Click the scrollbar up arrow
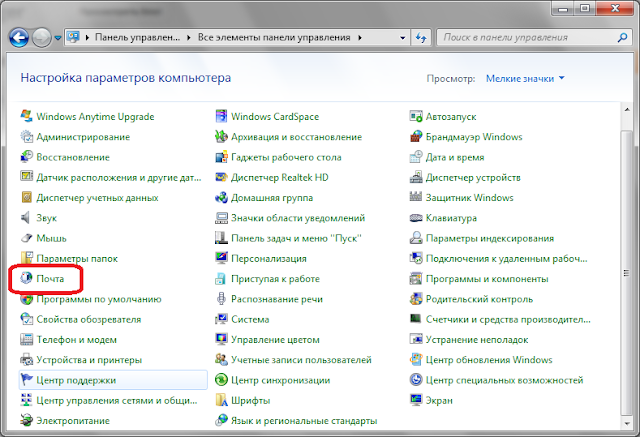Screen dimensions: 640x437 627,109
